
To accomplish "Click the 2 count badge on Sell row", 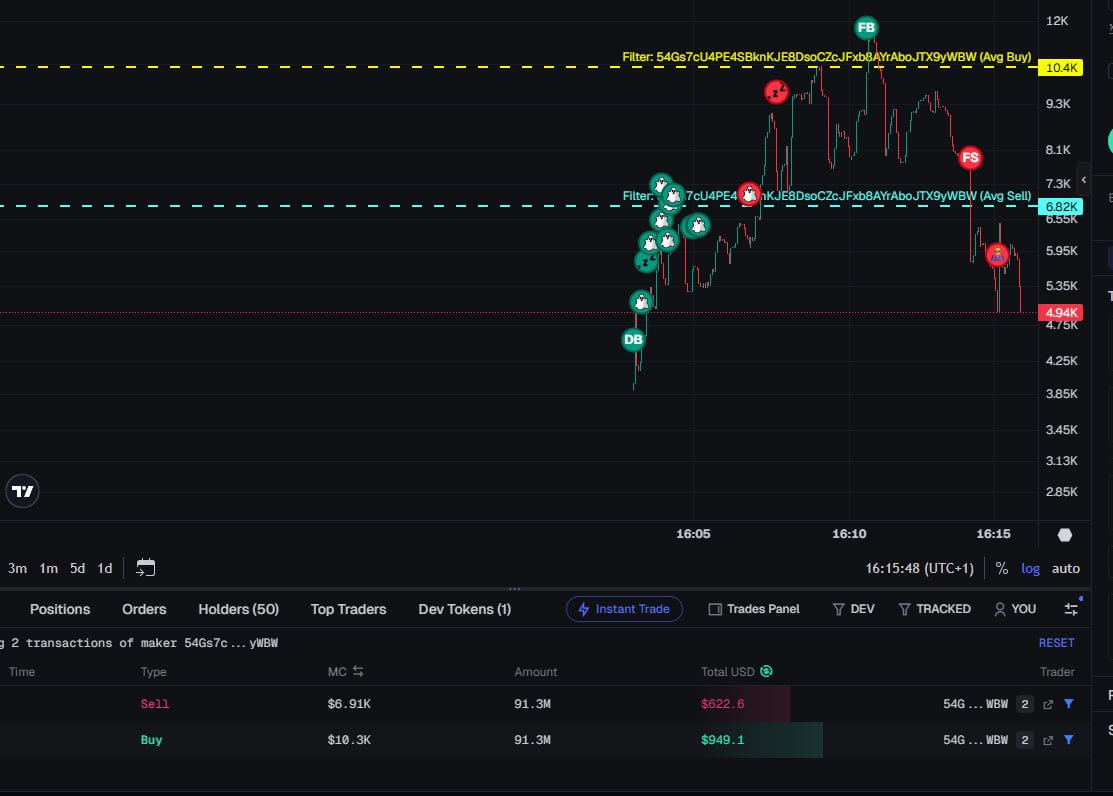I will point(1024,704).
